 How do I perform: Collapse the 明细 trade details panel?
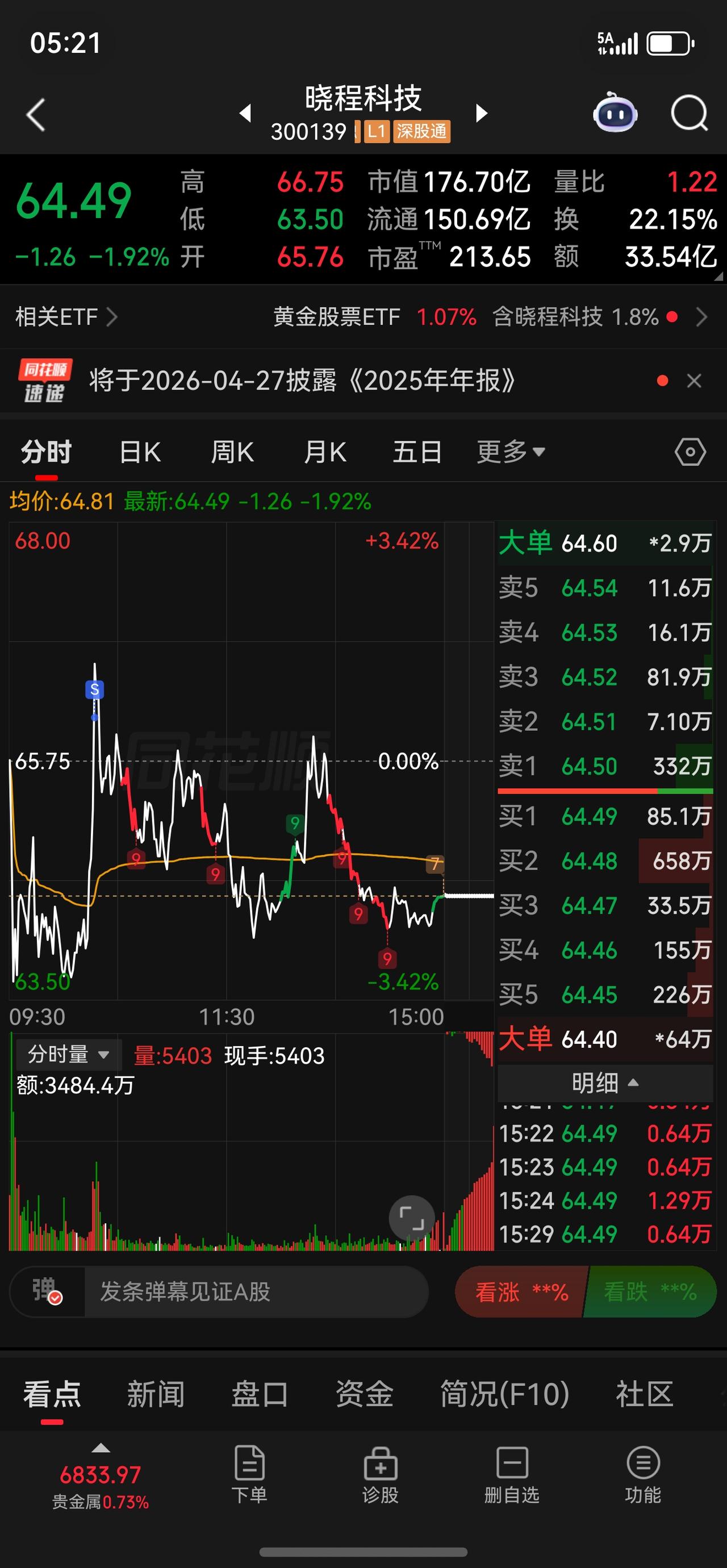pyautogui.click(x=605, y=1083)
